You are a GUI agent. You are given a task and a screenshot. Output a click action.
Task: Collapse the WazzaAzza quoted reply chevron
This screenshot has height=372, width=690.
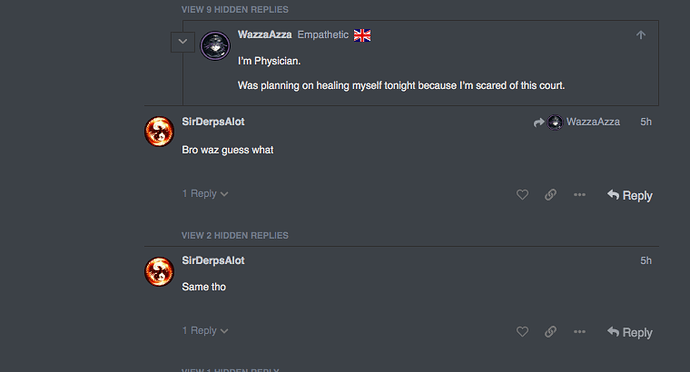click(x=183, y=42)
